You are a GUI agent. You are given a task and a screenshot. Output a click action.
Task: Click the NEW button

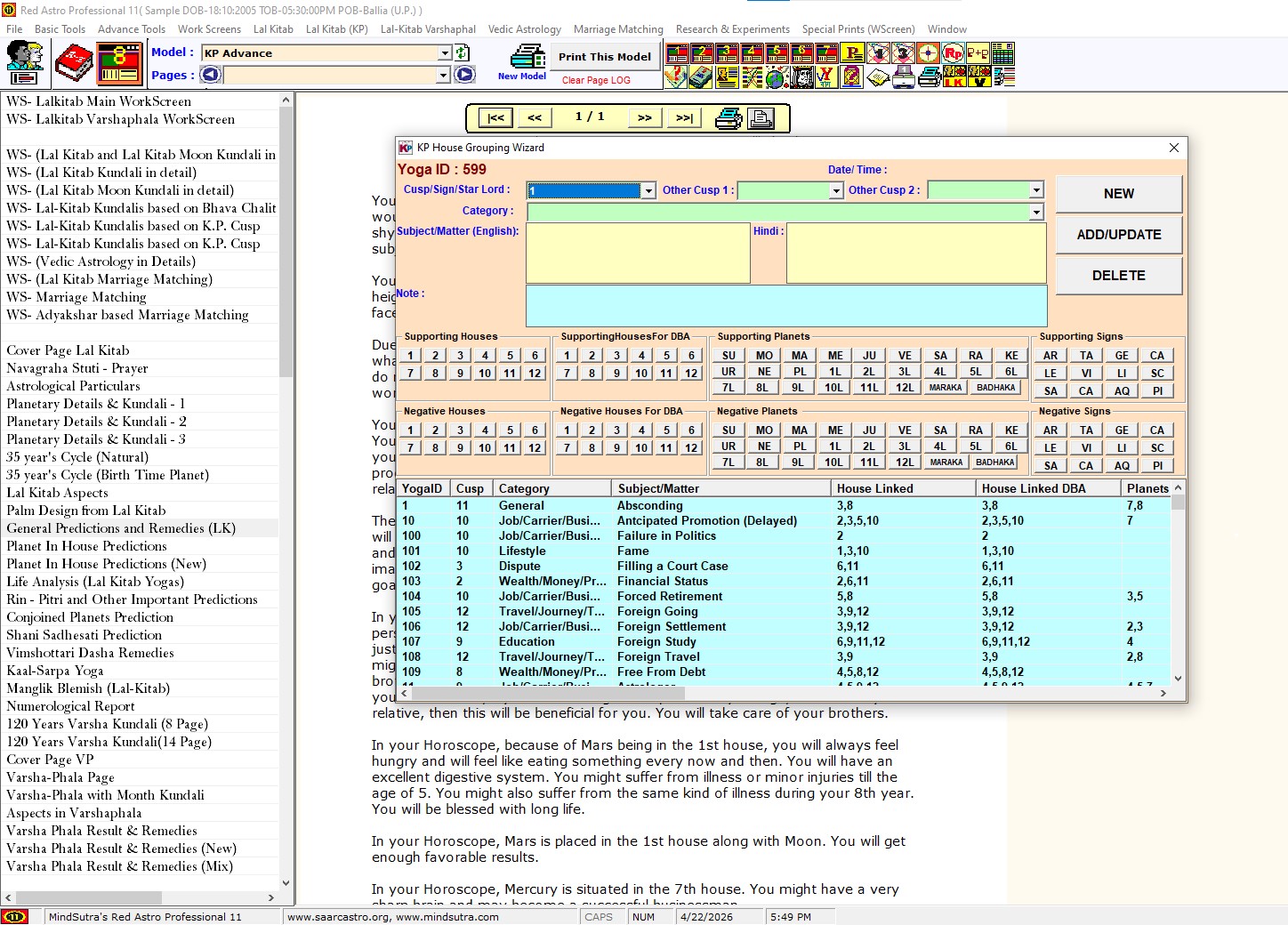tap(1119, 194)
